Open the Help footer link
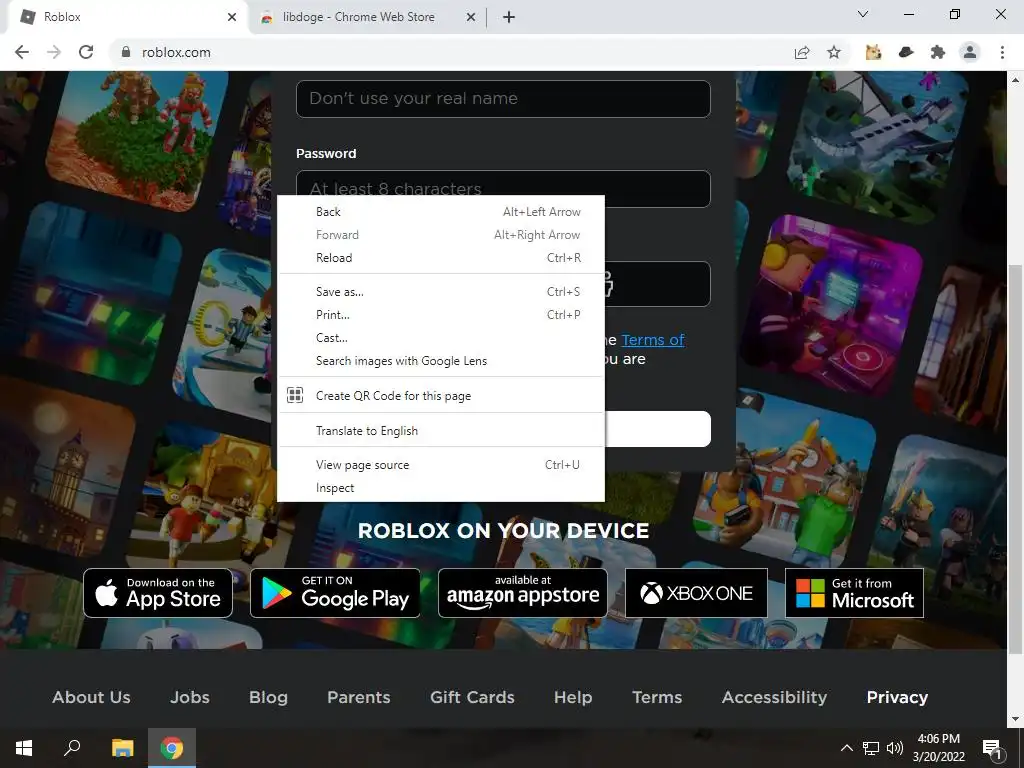This screenshot has height=768, width=1024. tap(573, 697)
